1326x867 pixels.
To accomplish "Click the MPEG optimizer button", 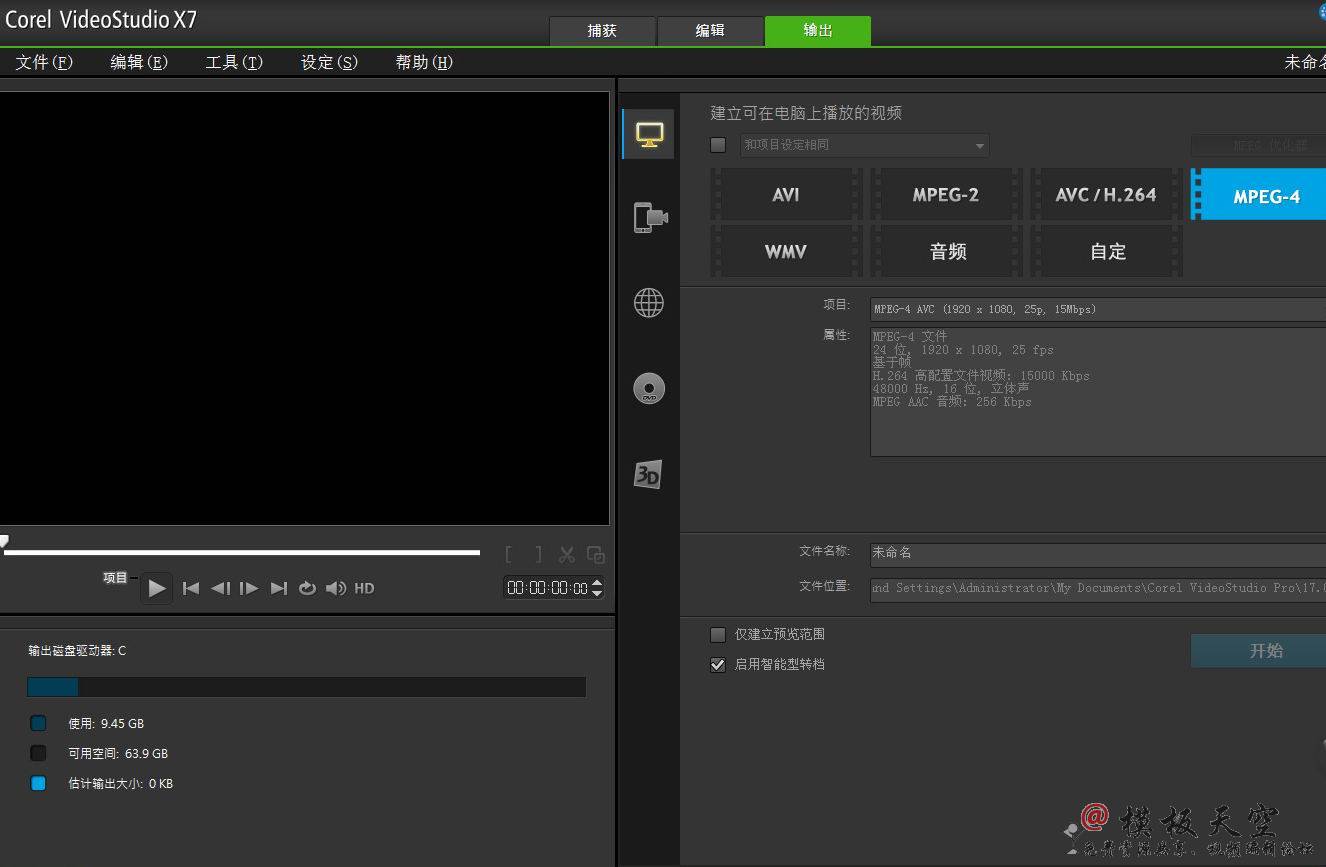I will (x=1258, y=146).
